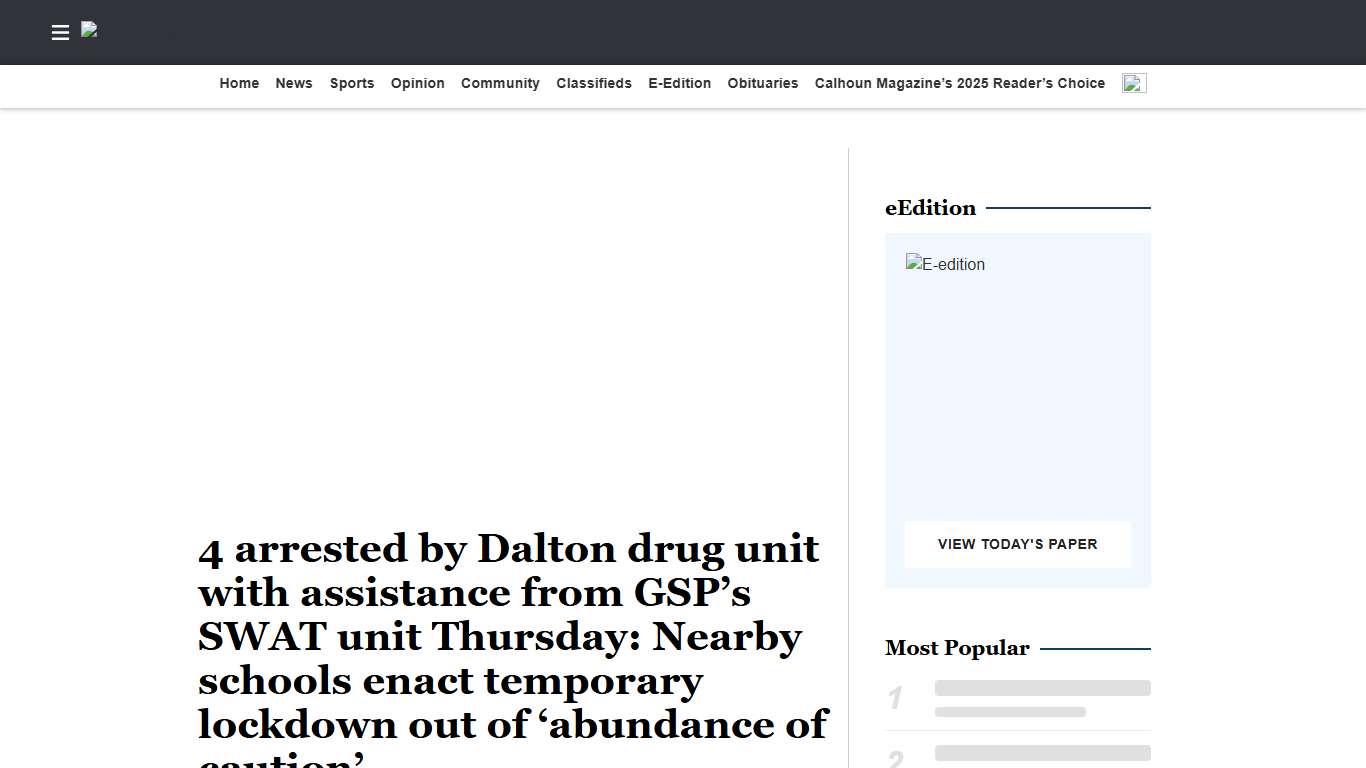The height and width of the screenshot is (768, 1366).
Task: Switch to the Sports section
Action: click(x=351, y=83)
